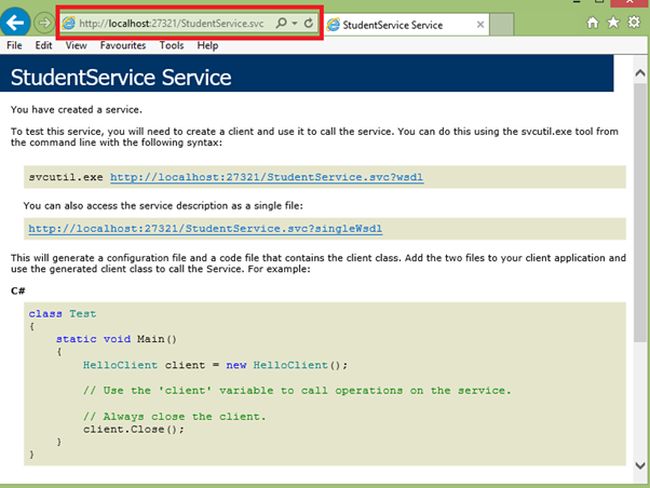Open the View menu

76,45
